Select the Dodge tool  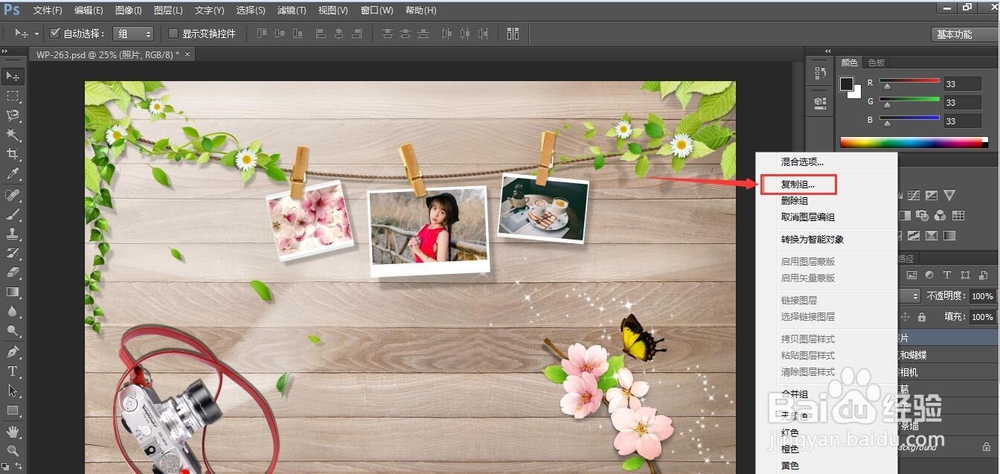coord(13,330)
